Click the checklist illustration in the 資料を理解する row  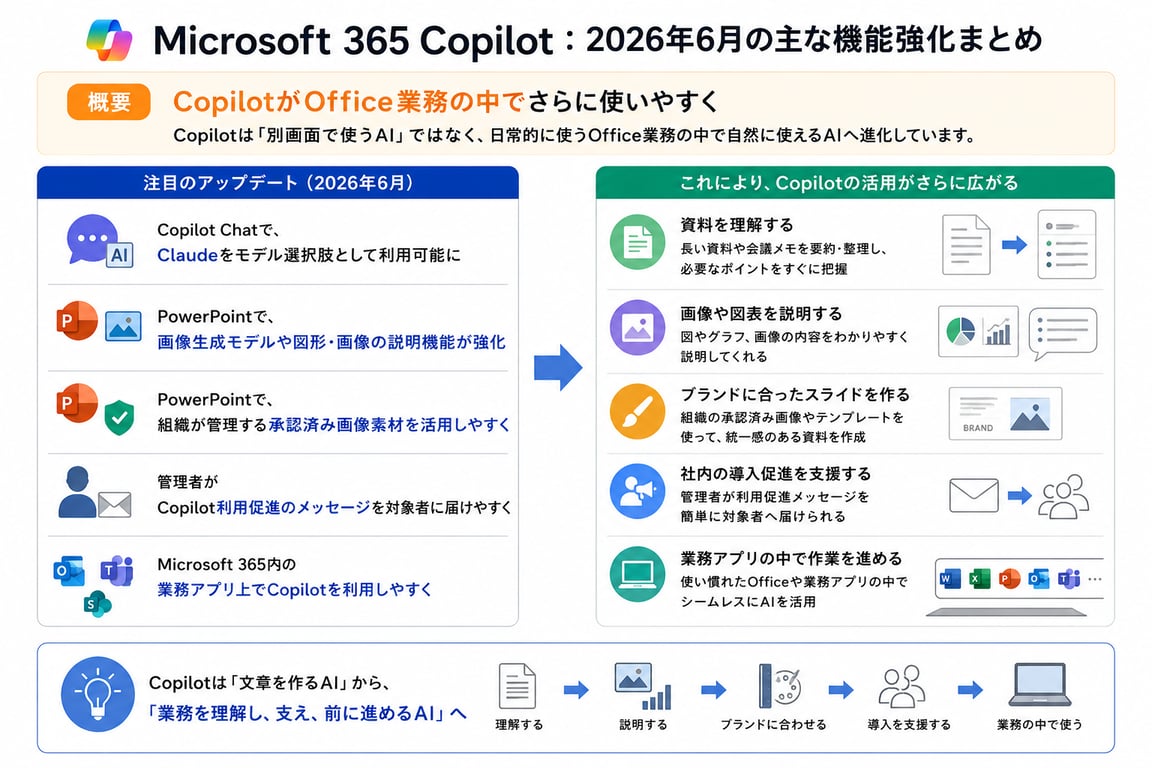pyautogui.click(x=1067, y=244)
